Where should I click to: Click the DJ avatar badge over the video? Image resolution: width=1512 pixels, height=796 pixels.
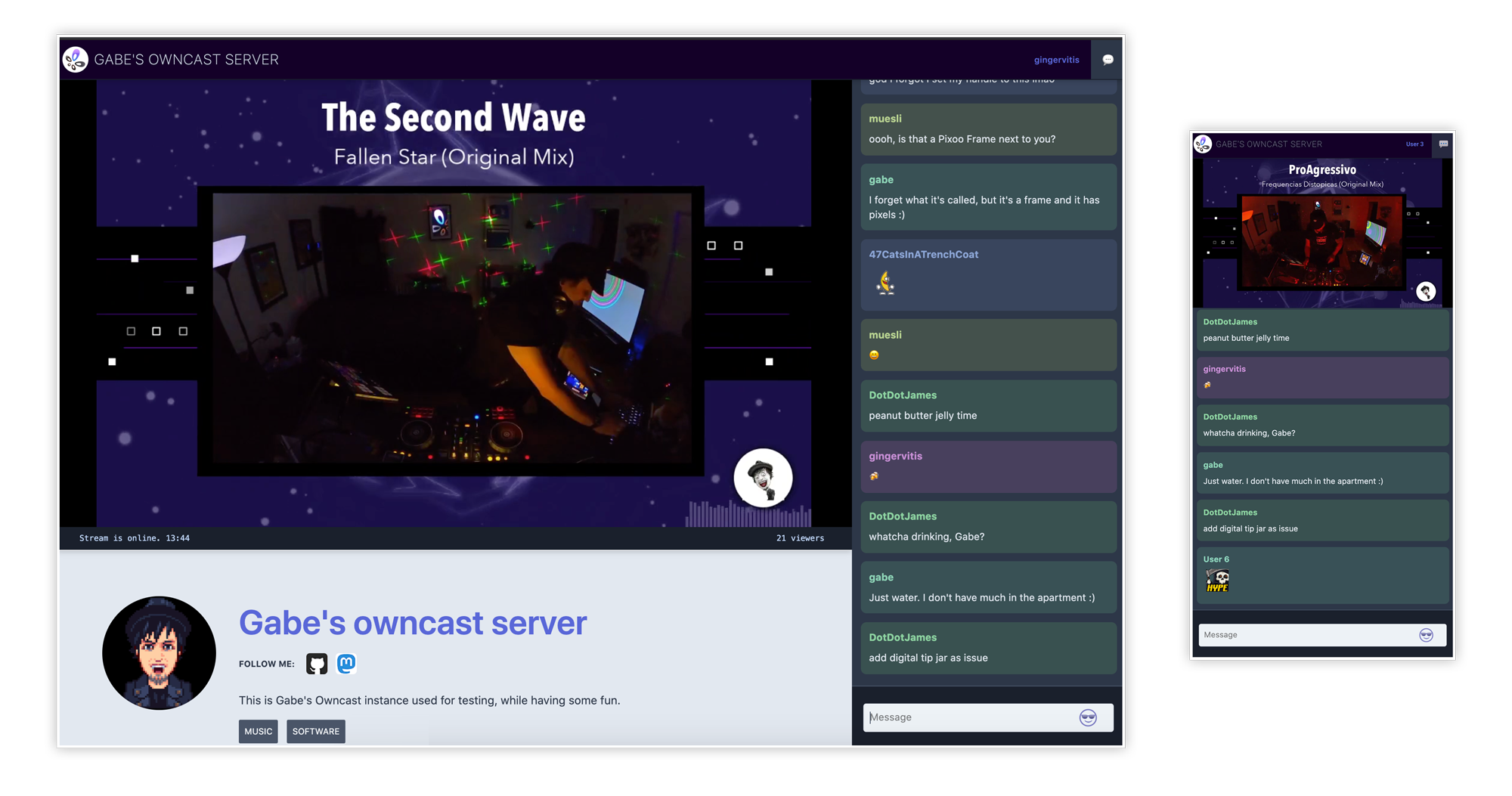click(762, 479)
